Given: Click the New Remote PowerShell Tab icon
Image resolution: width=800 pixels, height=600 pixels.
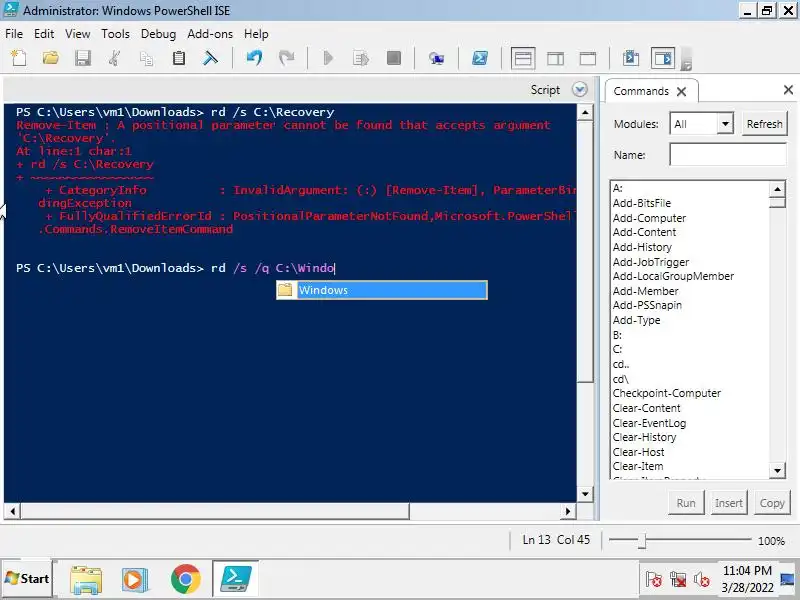Looking at the screenshot, I should coord(436,58).
